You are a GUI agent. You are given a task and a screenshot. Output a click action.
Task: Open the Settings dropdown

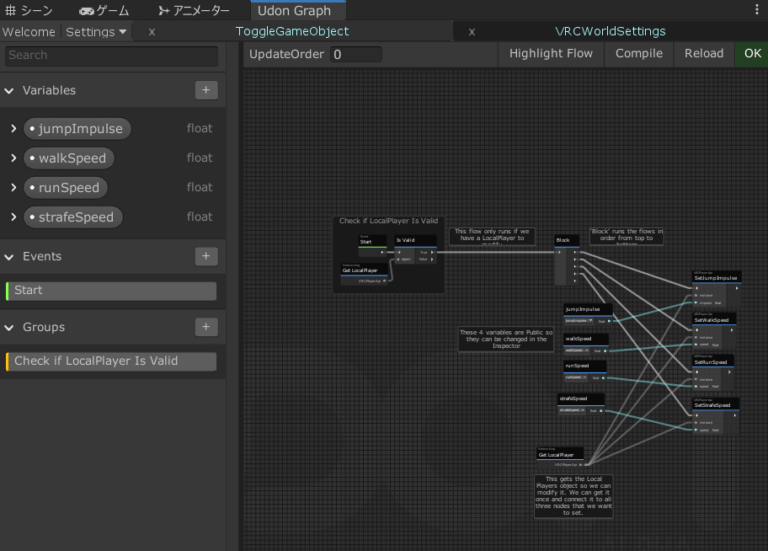[x=96, y=31]
